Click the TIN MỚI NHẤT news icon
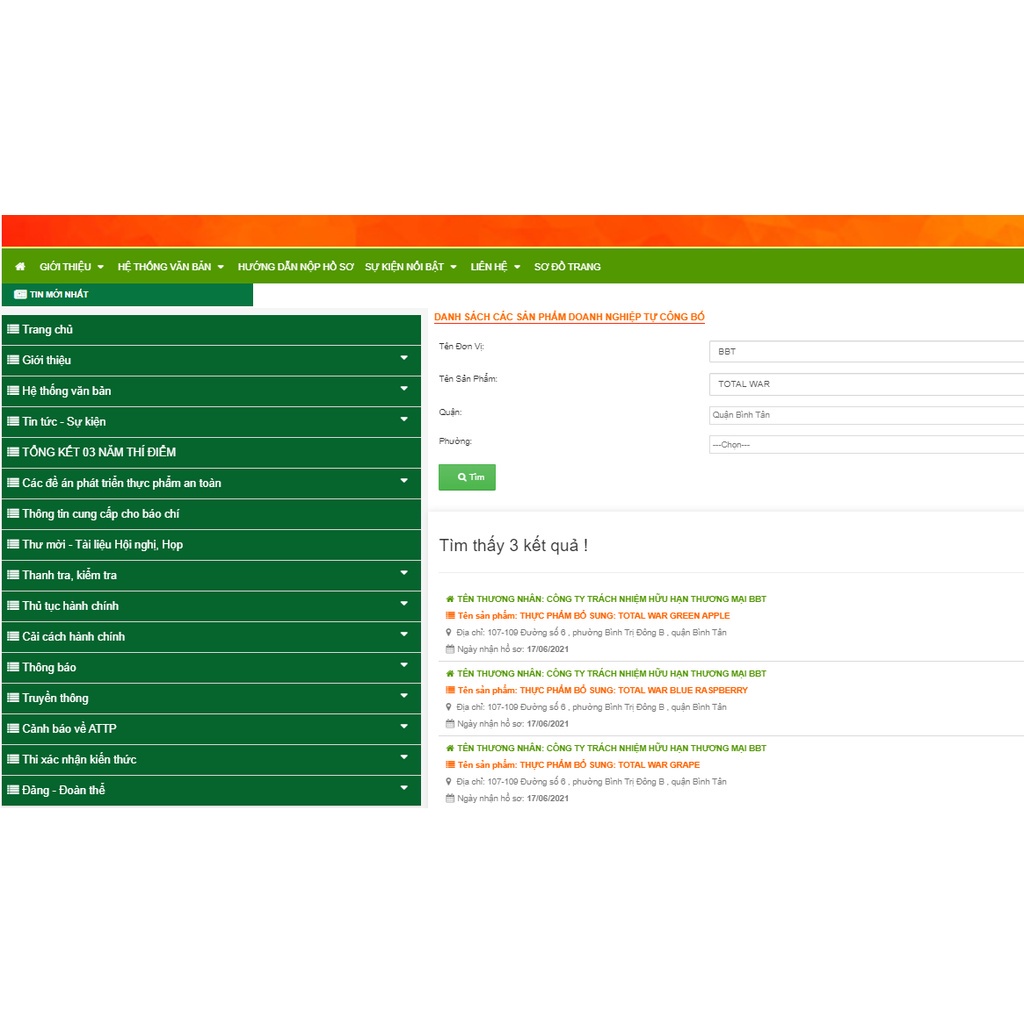Image resolution: width=1024 pixels, height=1024 pixels. point(20,294)
